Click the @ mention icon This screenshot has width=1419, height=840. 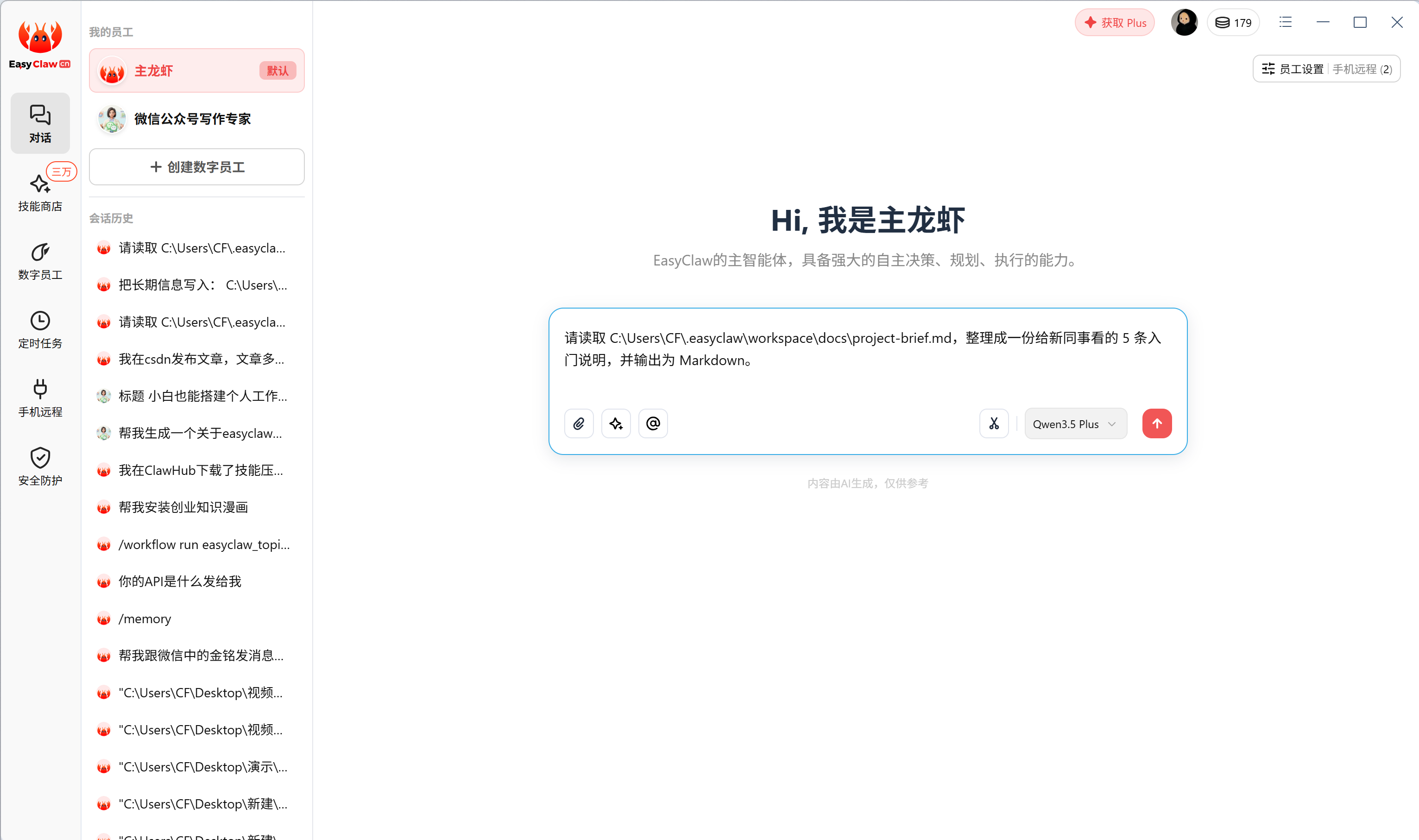653,423
